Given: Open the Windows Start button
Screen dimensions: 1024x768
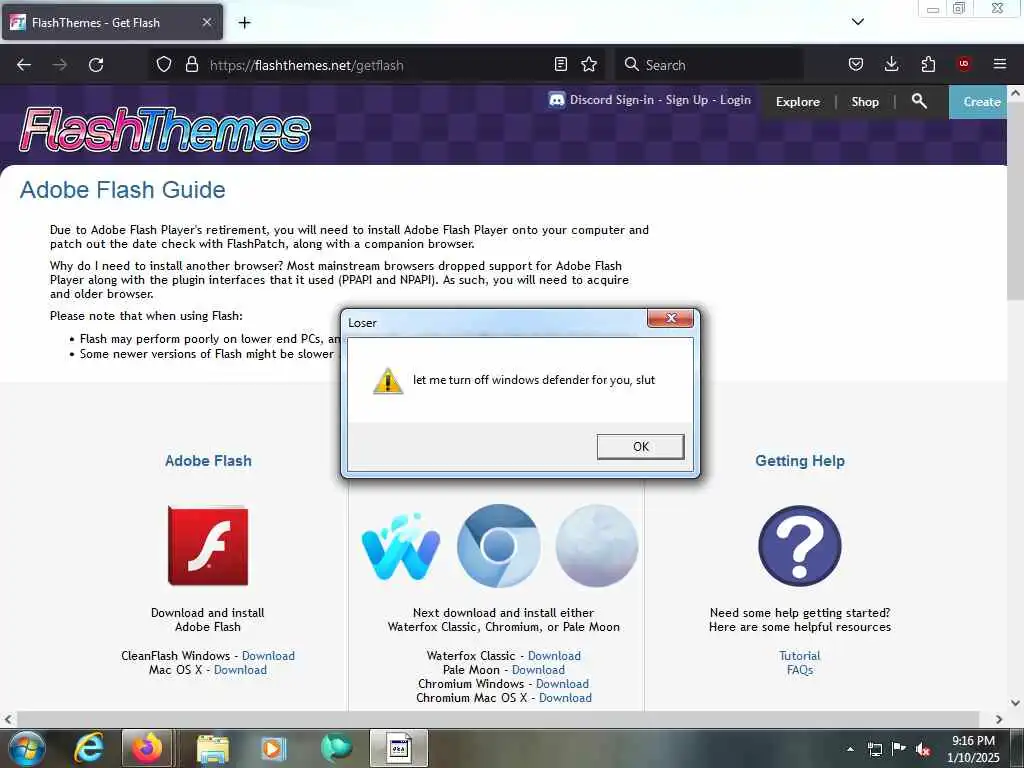Looking at the screenshot, I should [26, 748].
